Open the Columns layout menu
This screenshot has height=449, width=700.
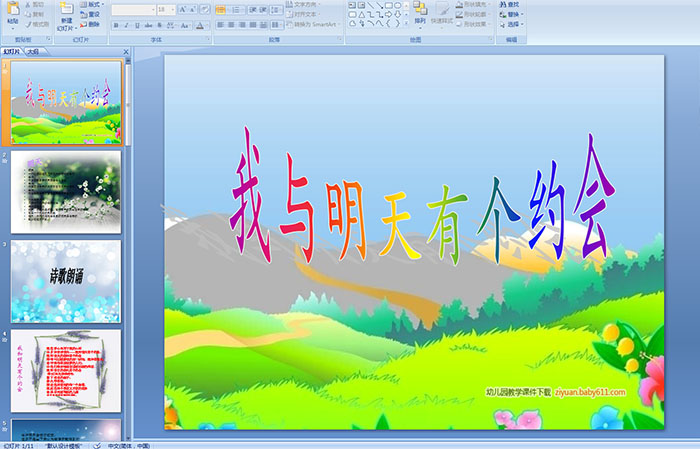click(277, 25)
